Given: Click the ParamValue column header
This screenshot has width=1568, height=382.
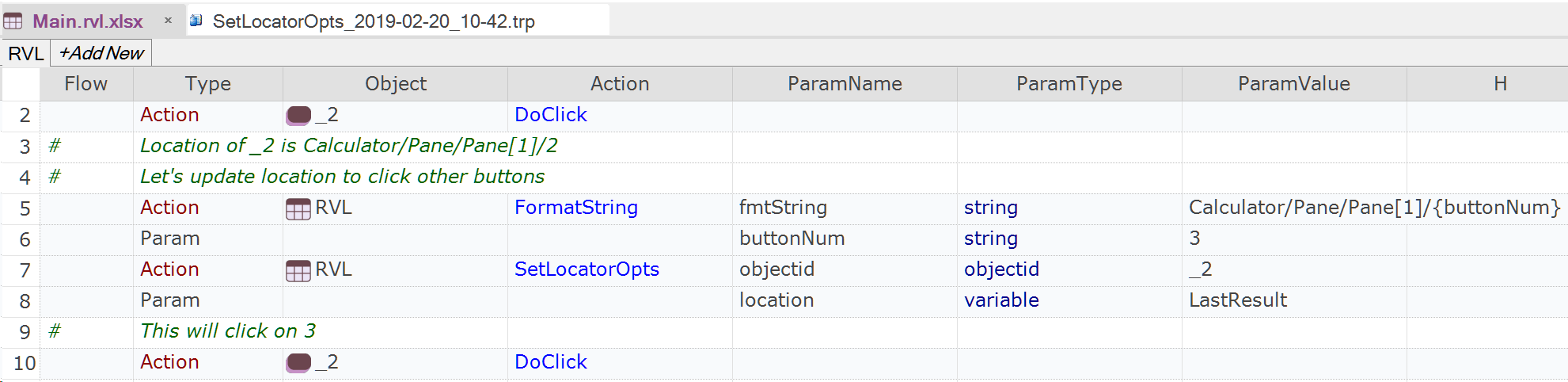Looking at the screenshot, I should (x=1293, y=84).
